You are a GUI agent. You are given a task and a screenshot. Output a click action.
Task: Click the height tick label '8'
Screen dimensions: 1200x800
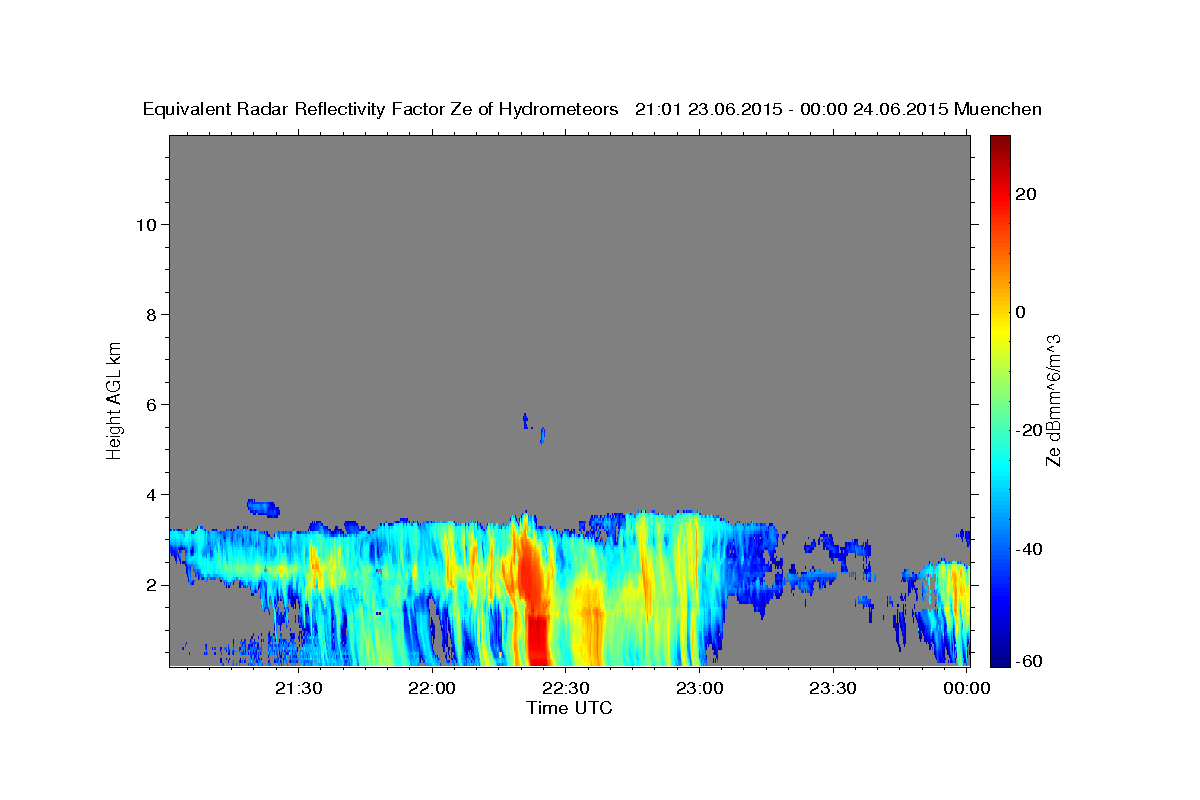point(149,314)
